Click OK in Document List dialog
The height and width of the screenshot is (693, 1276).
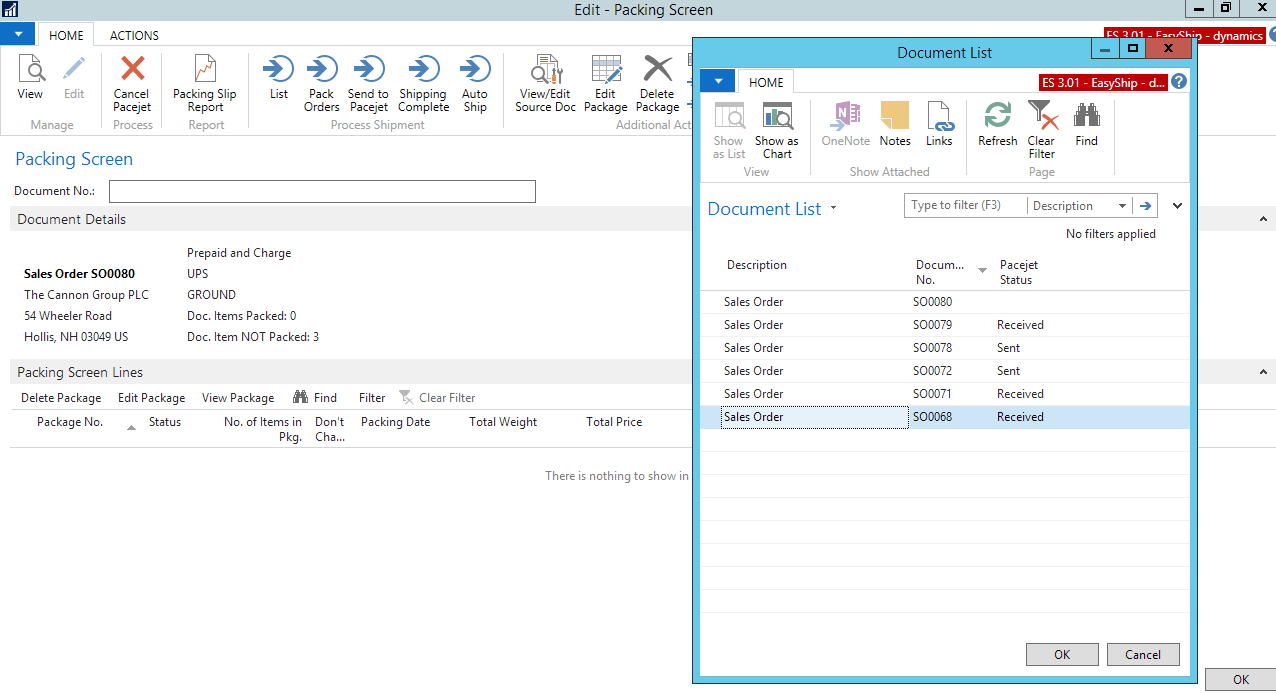pos(1062,654)
